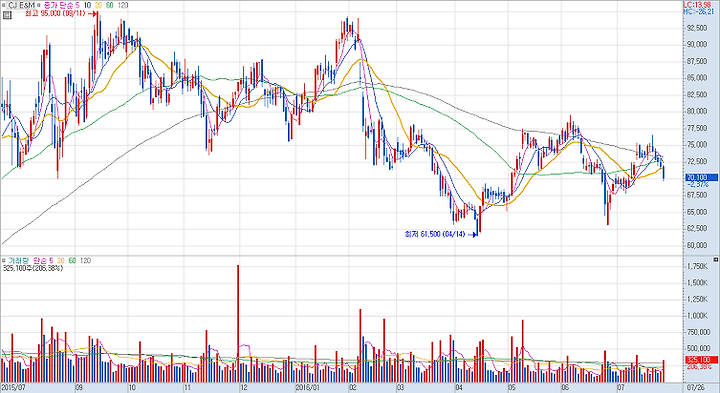Image resolution: width=720 pixels, height=393 pixels.
Task: Click the grid icon under the CJ E&M title
Action: coord(7,15)
